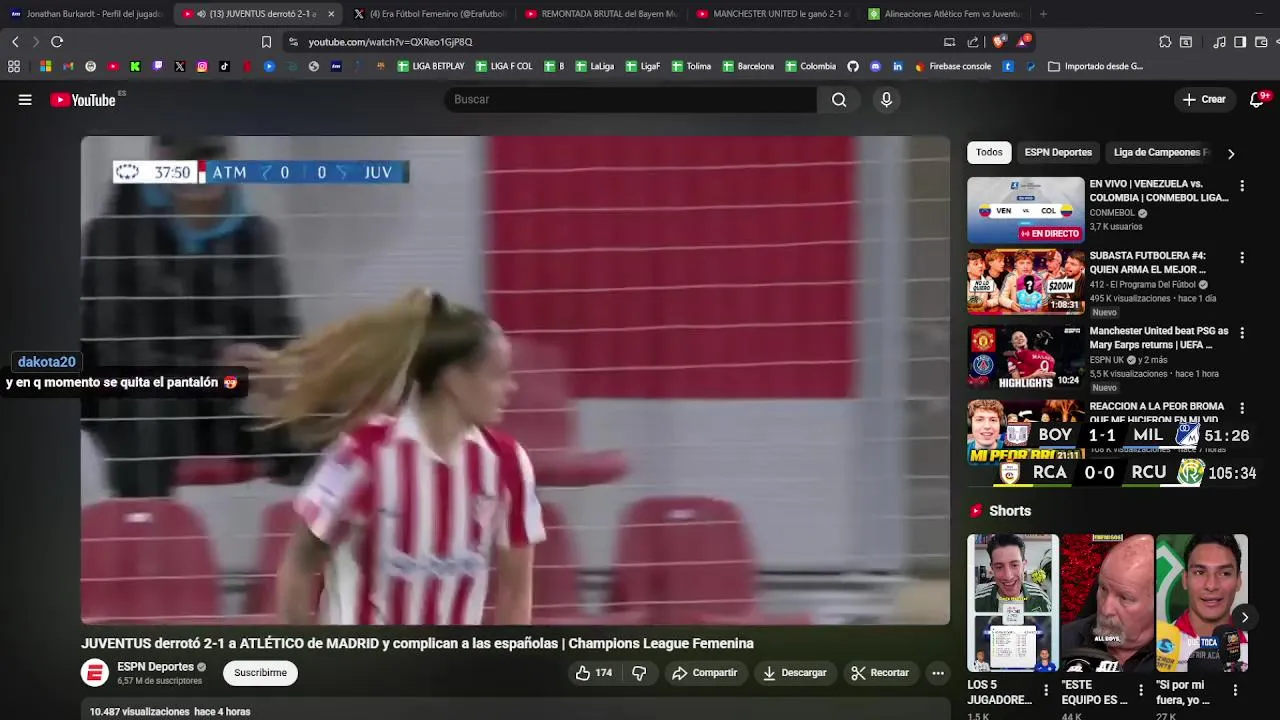Open options for the Venezuela vs Colombia video
This screenshot has width=1280, height=720.
click(1242, 186)
